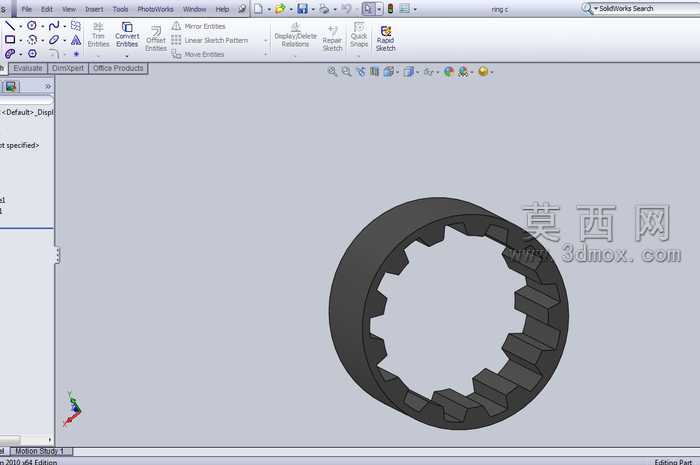Open Display/Delete Relations
The height and width of the screenshot is (465, 700).
coord(295,35)
